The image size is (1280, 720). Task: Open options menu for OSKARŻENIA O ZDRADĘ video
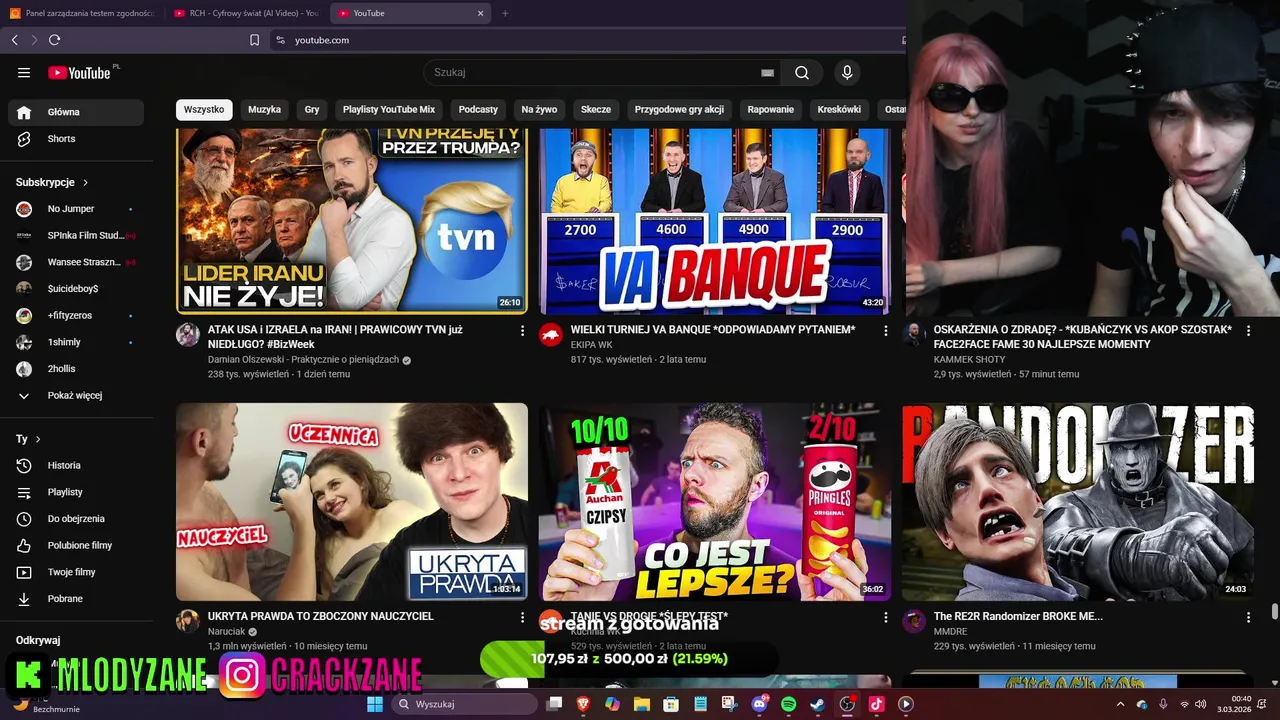(x=1248, y=330)
